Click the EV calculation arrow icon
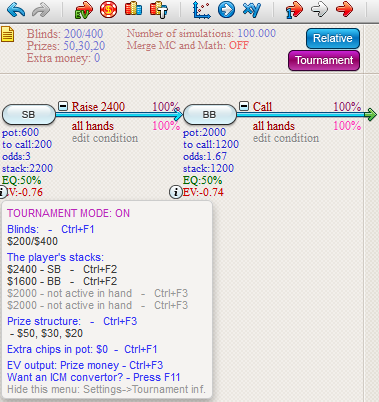The width and height of the screenshot is (379, 402). pyautogui.click(x=84, y=10)
